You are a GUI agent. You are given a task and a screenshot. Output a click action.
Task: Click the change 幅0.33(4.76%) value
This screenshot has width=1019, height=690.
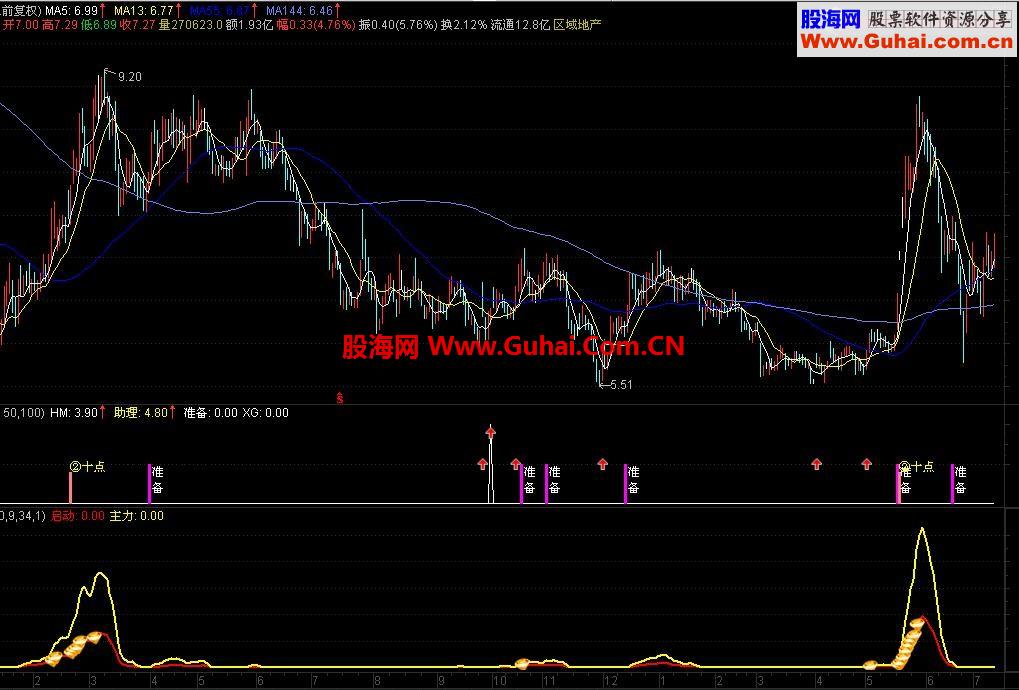316,25
